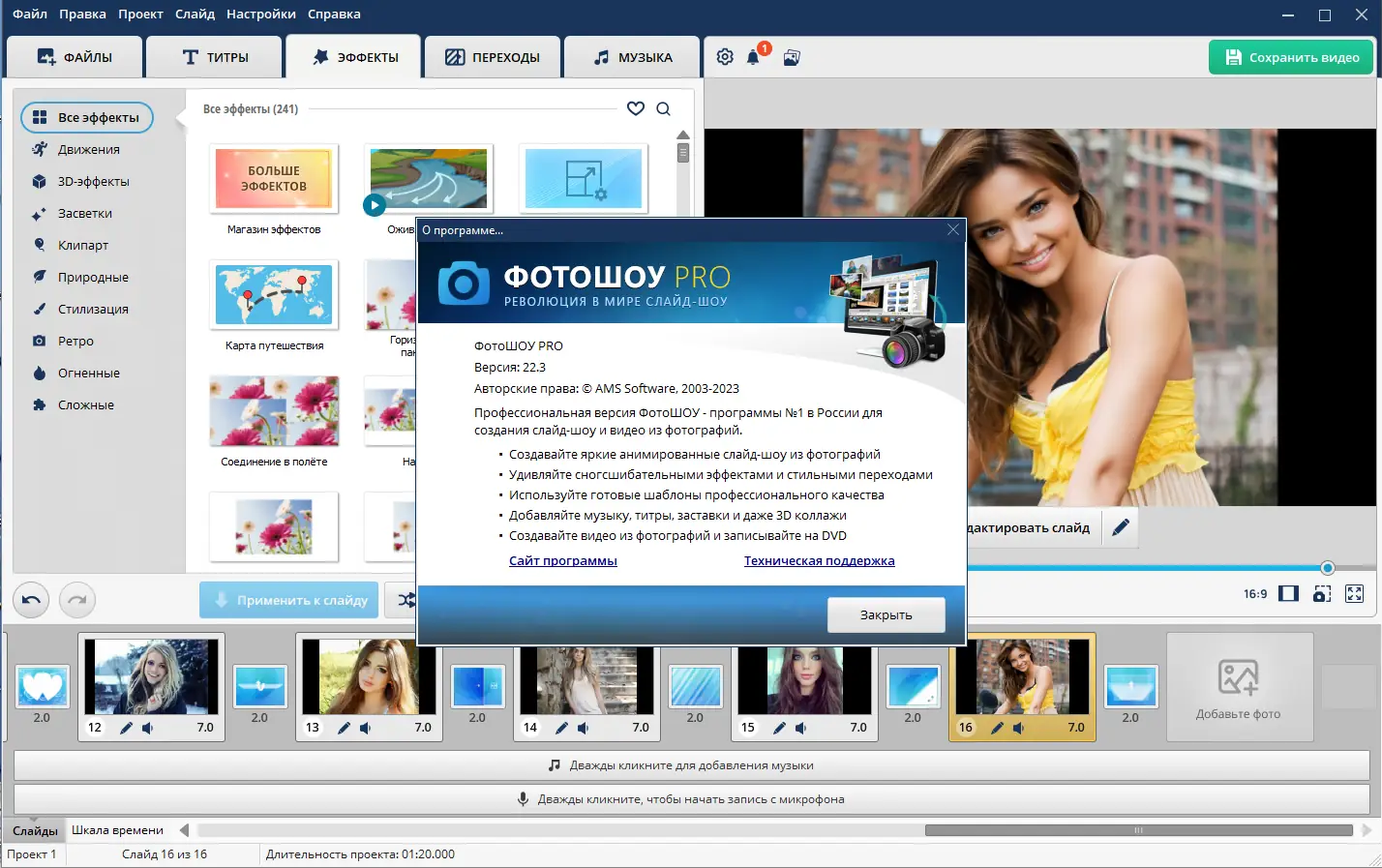Open the settings gear icon
The width and height of the screenshot is (1382, 868).
[x=725, y=57]
